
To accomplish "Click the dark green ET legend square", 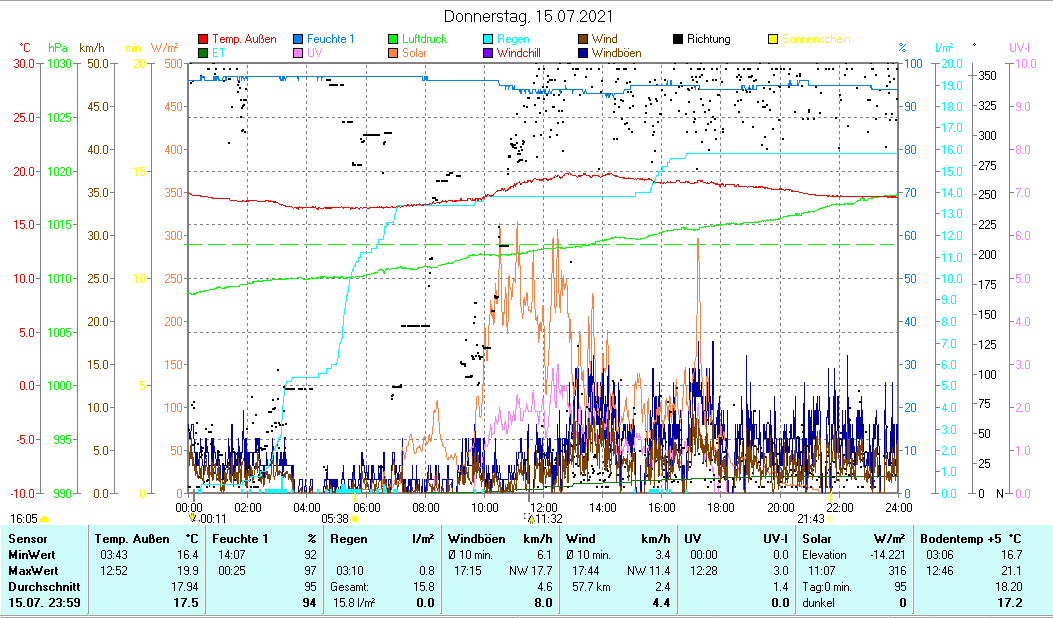I will click(x=204, y=53).
